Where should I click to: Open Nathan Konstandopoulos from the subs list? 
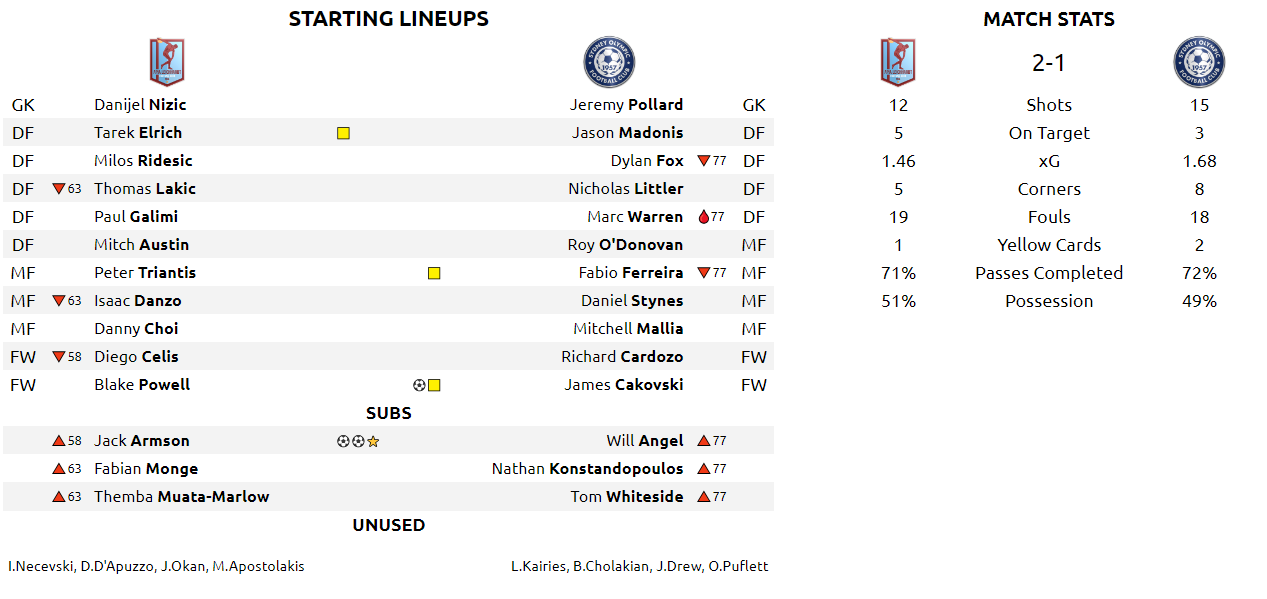pyautogui.click(x=587, y=469)
